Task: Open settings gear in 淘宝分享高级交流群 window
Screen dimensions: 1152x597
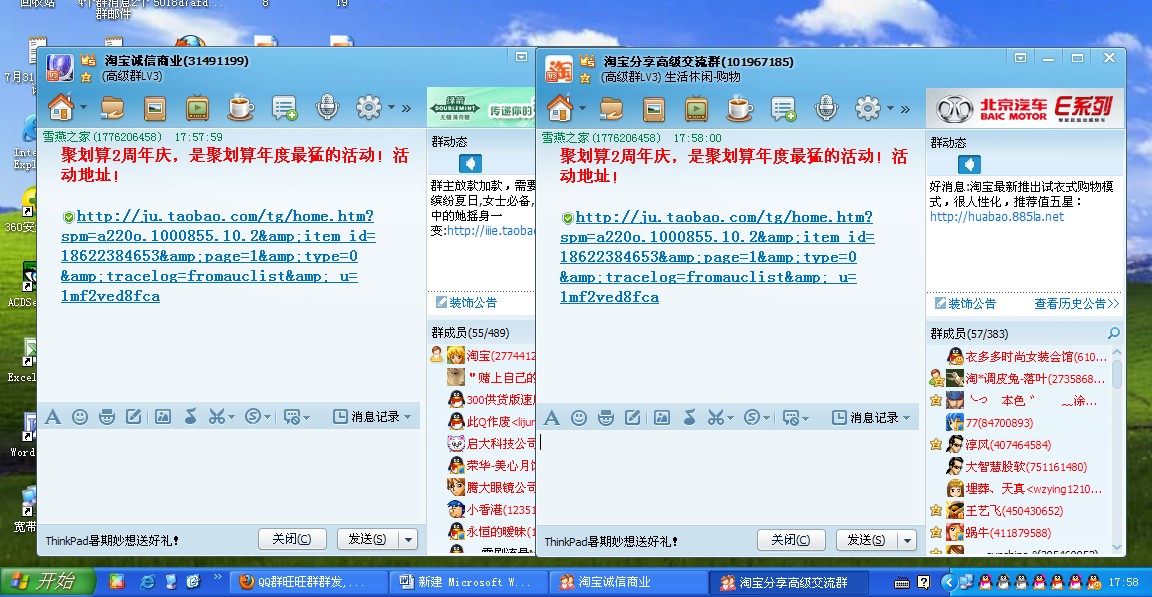Action: point(868,109)
